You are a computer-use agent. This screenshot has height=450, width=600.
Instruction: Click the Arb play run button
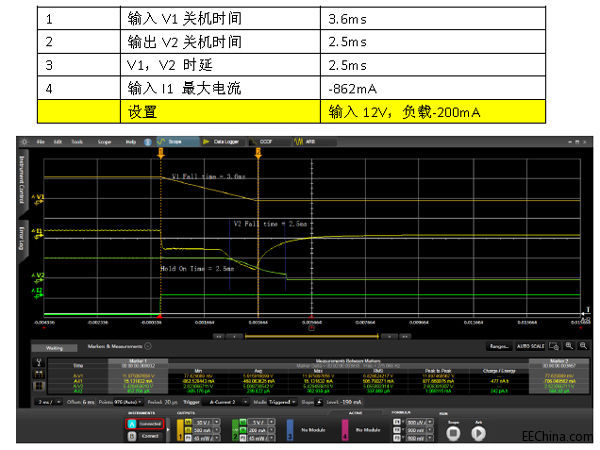tap(478, 434)
